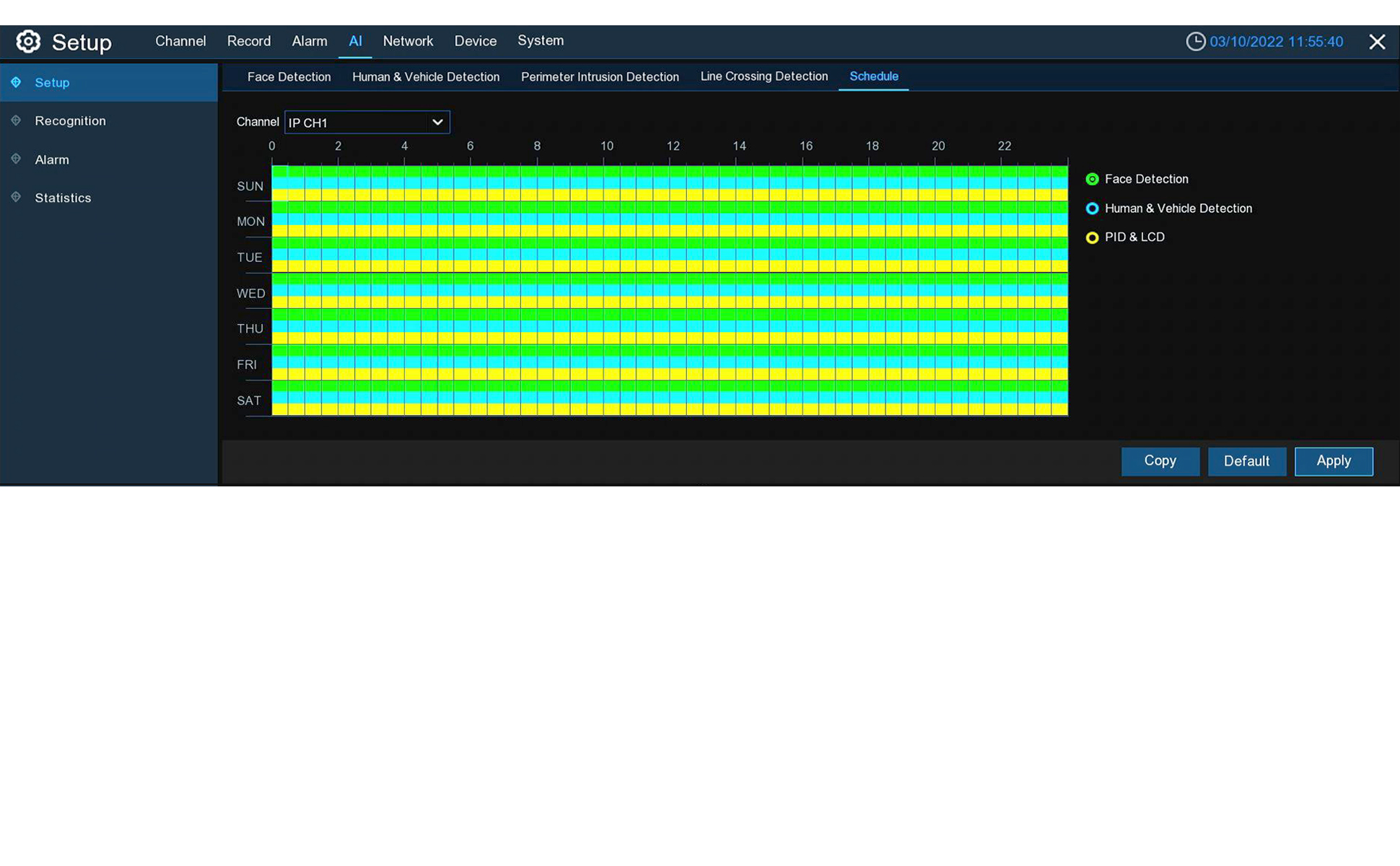Open the Network menu
Screen dimensions: 1400x866
(408, 41)
